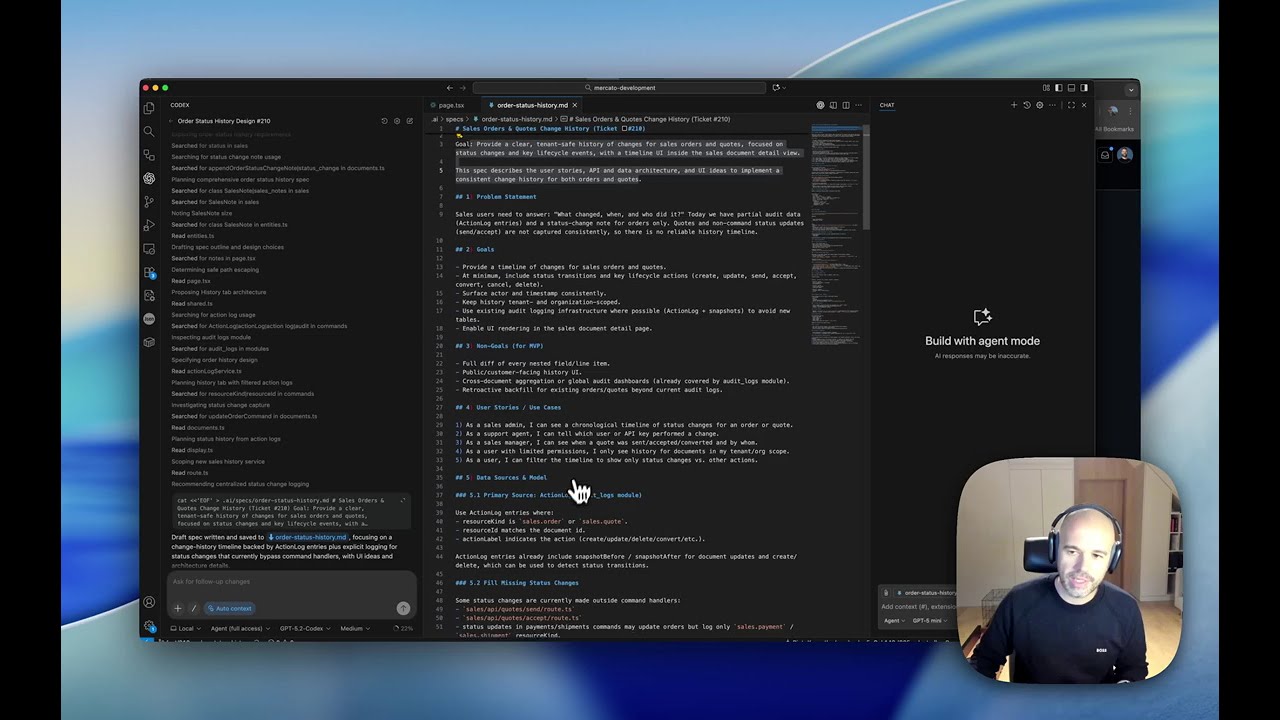Click 'Read documents.ts' log entry
The height and width of the screenshot is (720, 1280).
[x=197, y=428]
